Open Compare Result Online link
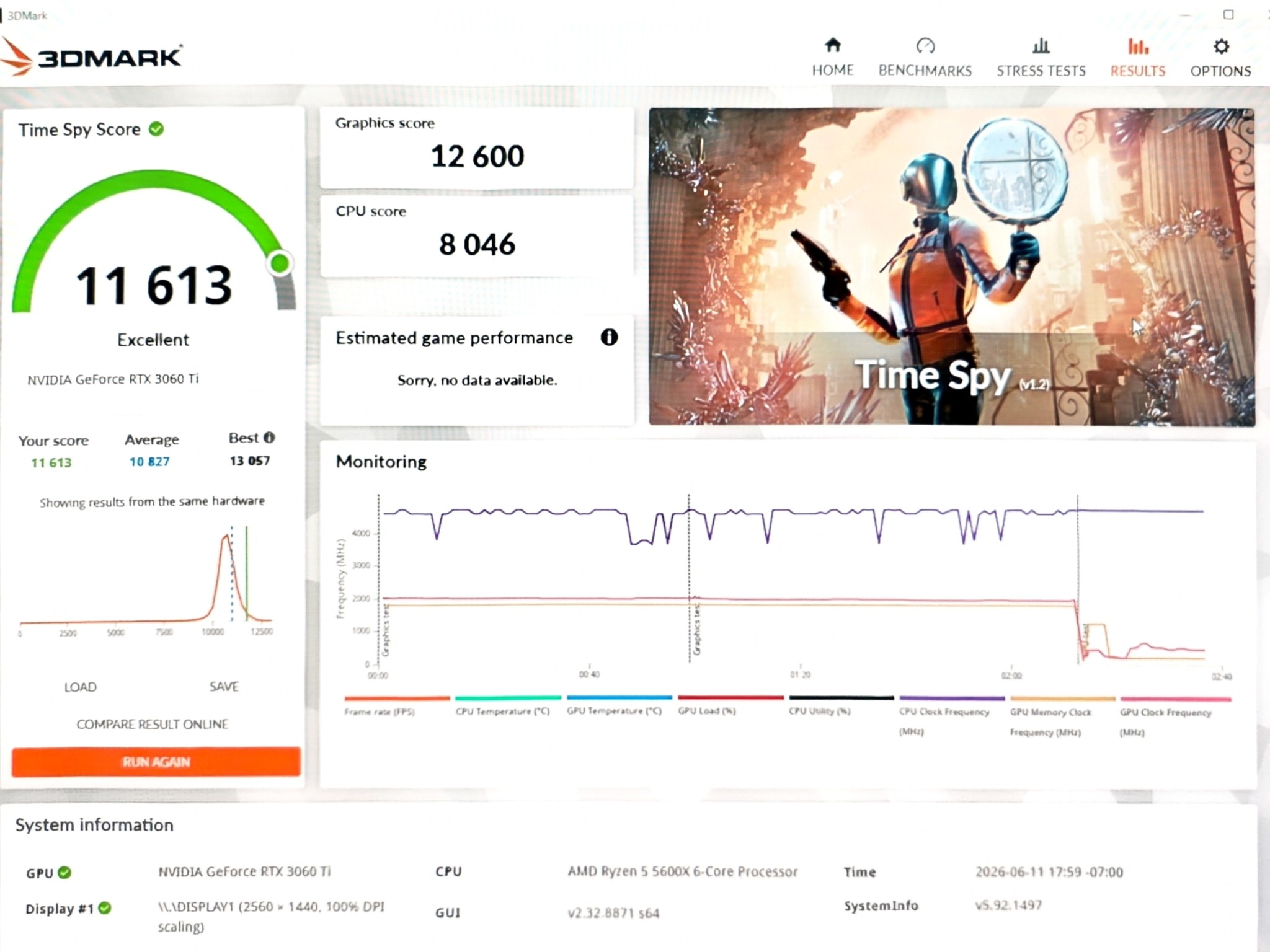Viewport: 1270px width, 952px height. click(x=153, y=724)
